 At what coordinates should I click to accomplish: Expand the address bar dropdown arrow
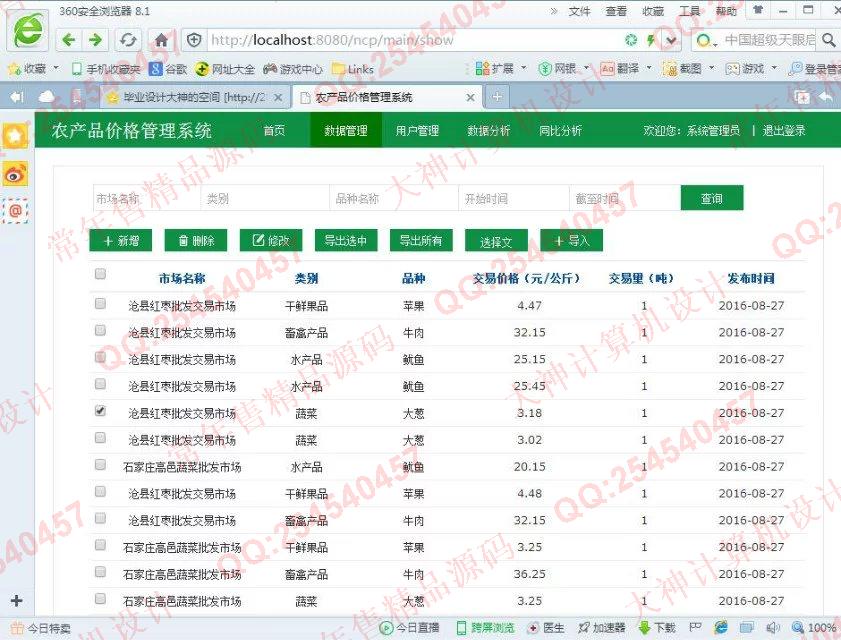(670, 40)
